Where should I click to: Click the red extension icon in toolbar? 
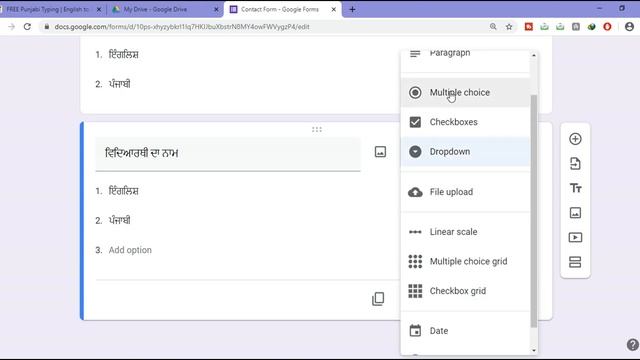(529, 27)
